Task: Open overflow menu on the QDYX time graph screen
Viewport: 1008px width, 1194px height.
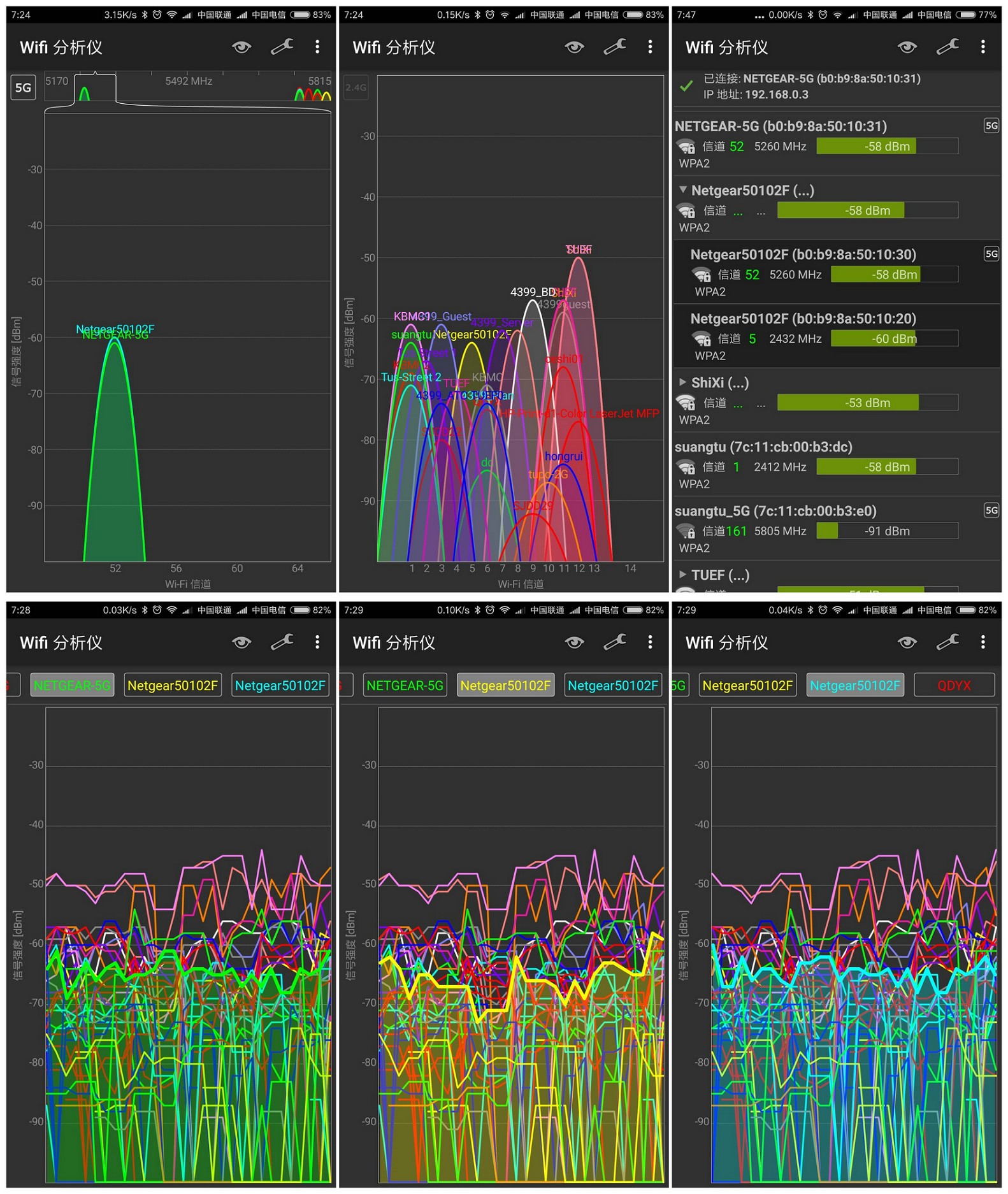Action: click(x=983, y=642)
